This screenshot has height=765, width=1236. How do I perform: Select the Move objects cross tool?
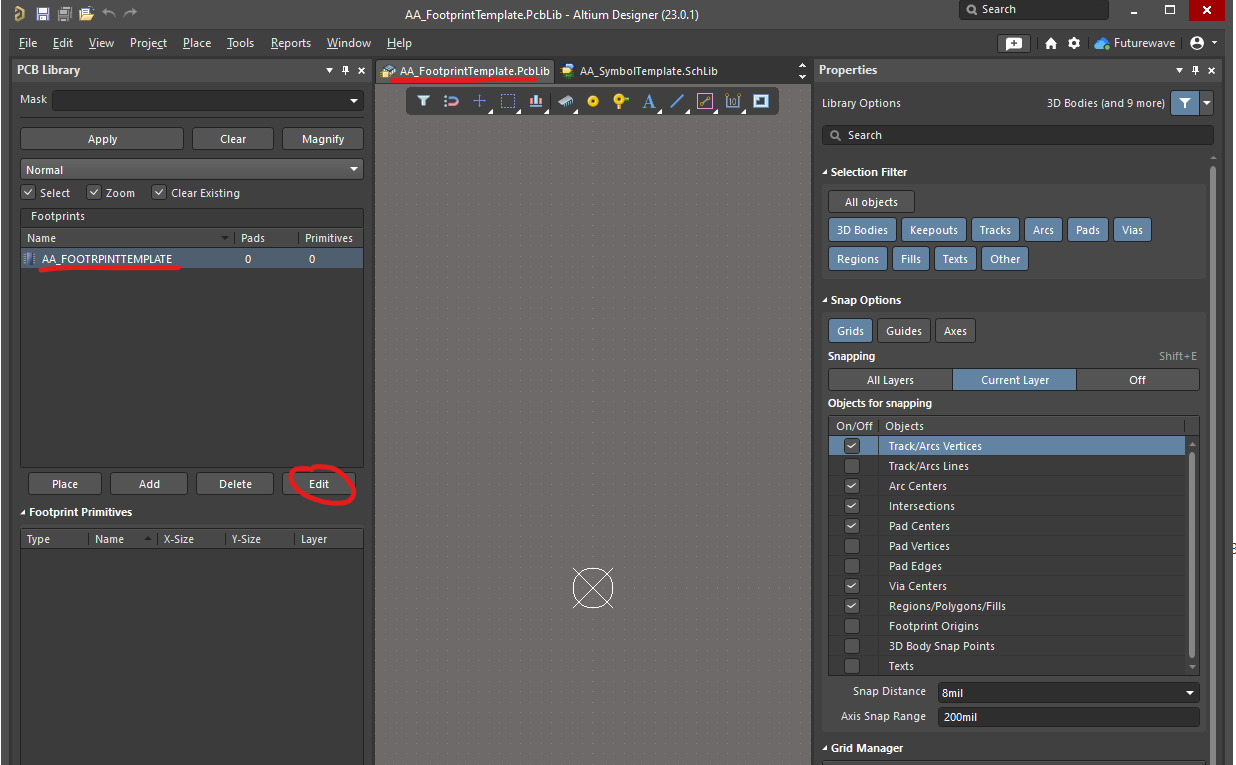[479, 101]
